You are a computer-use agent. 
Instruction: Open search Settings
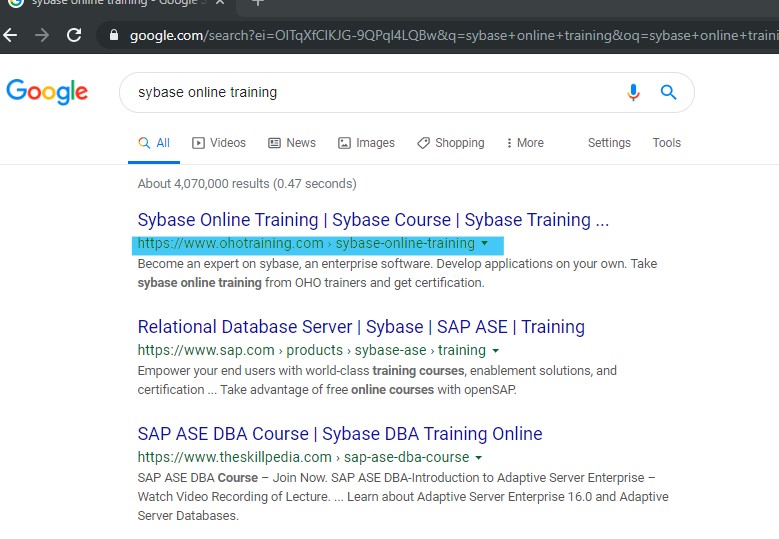coord(609,143)
